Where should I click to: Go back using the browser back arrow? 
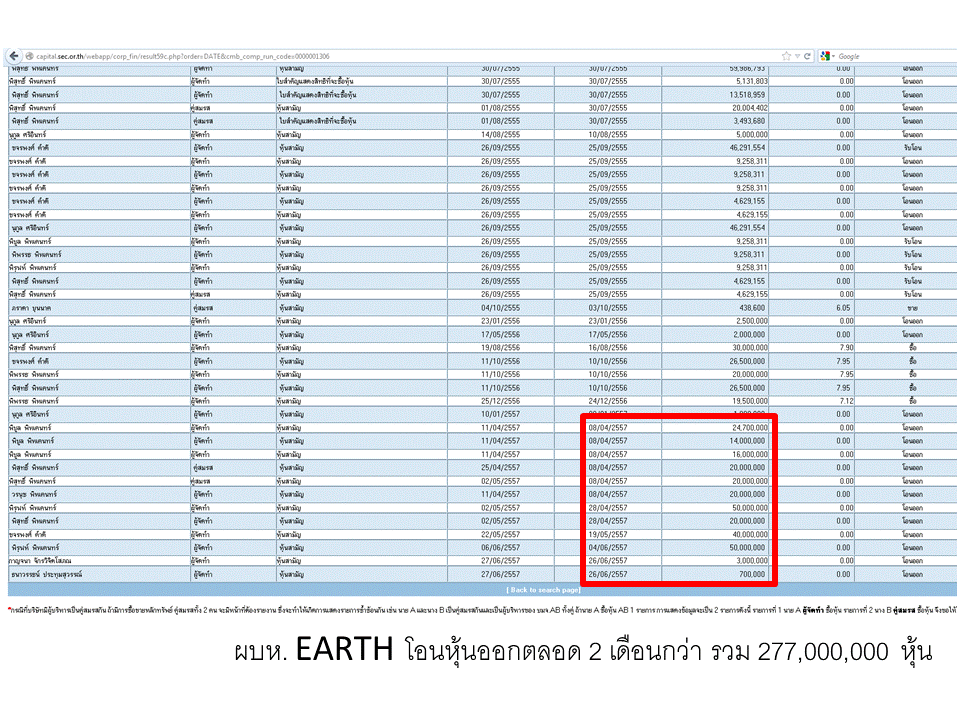13,56
